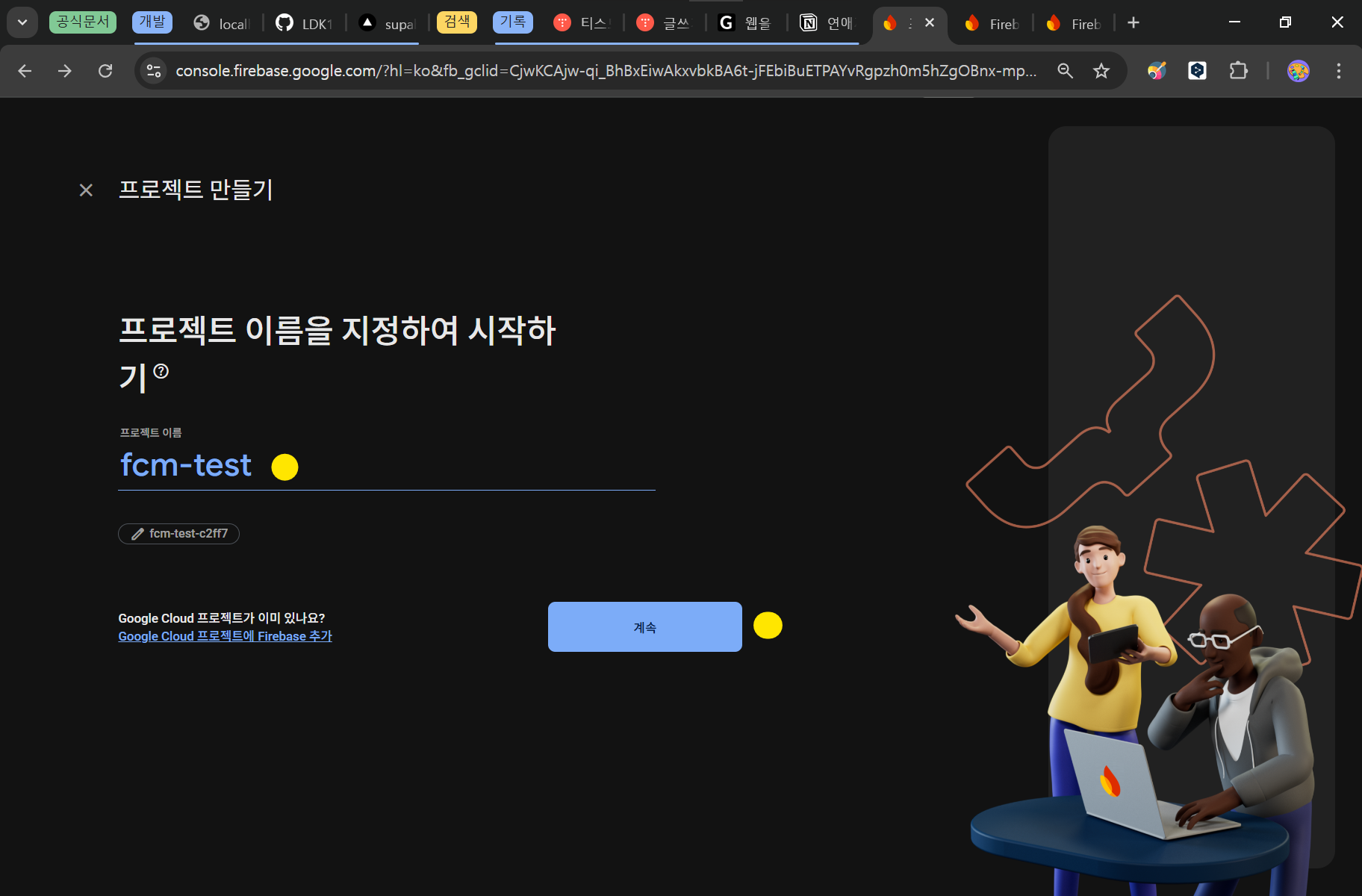Viewport: 1362px width, 896px height.
Task: Open Google Cloud 프로젝트에 Firebase 추가 link
Action: click(x=225, y=636)
